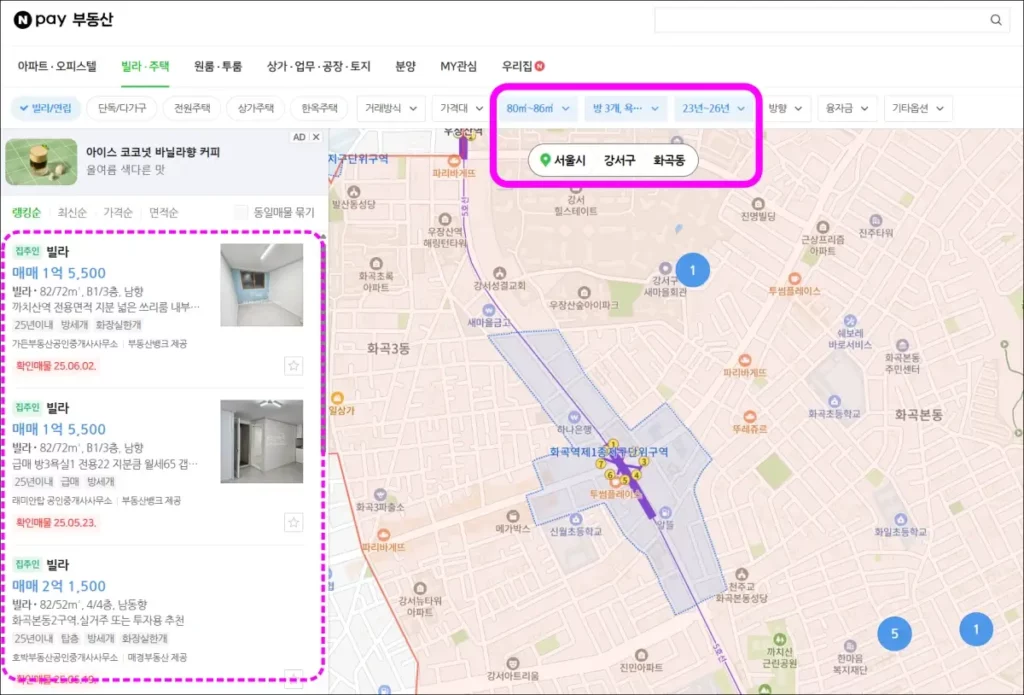This screenshot has height=695, width=1024.
Task: Click the 급매 tag on second listing
Action: 69,481
